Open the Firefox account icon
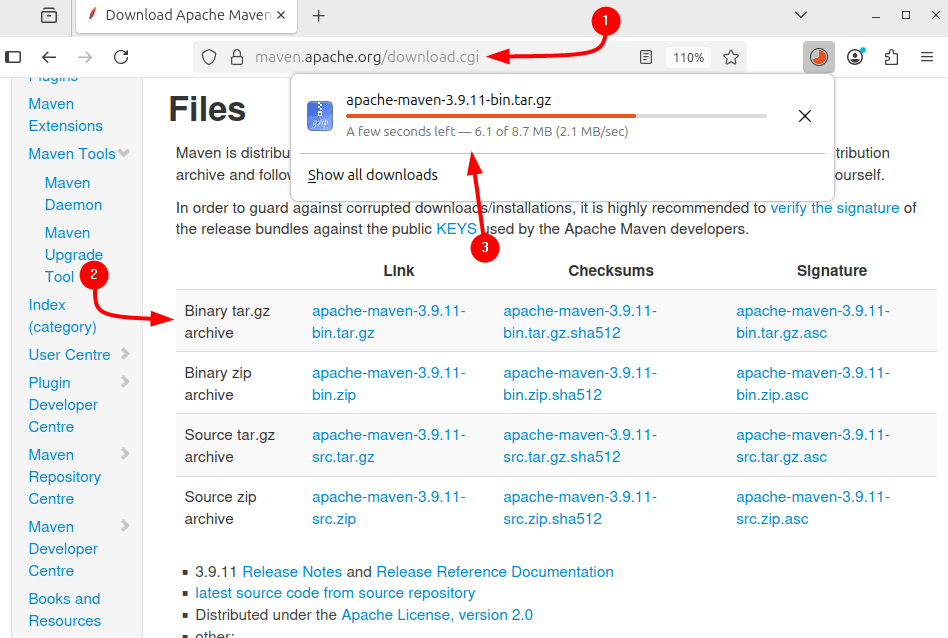This screenshot has width=948, height=638. [855, 57]
